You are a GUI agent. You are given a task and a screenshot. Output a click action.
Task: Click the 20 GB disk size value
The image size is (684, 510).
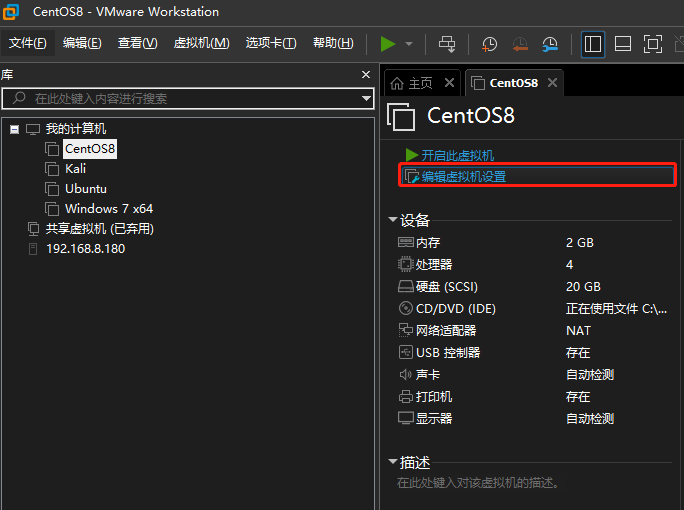click(583, 287)
